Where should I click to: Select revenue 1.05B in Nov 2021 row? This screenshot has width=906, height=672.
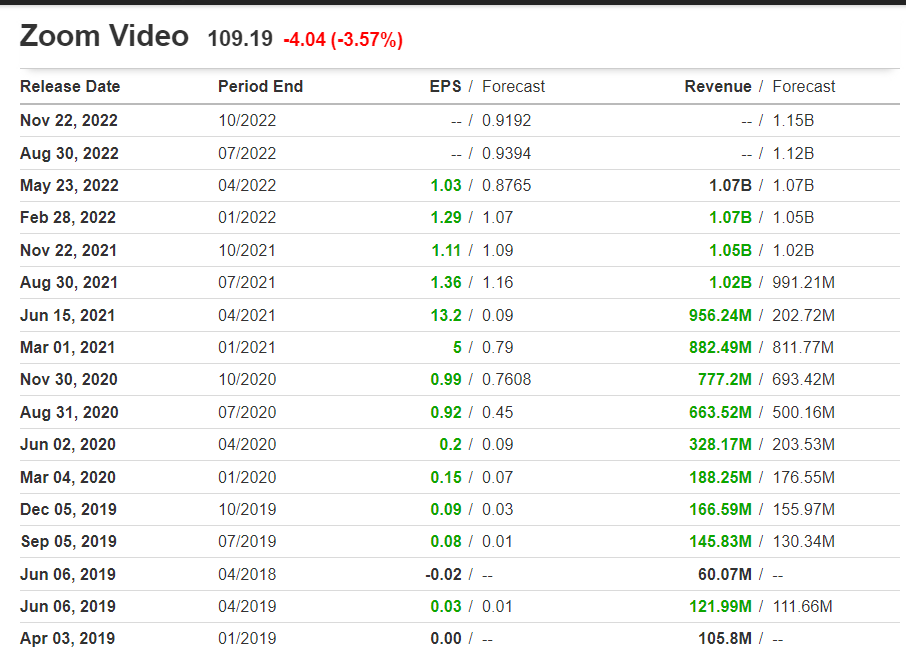[730, 250]
